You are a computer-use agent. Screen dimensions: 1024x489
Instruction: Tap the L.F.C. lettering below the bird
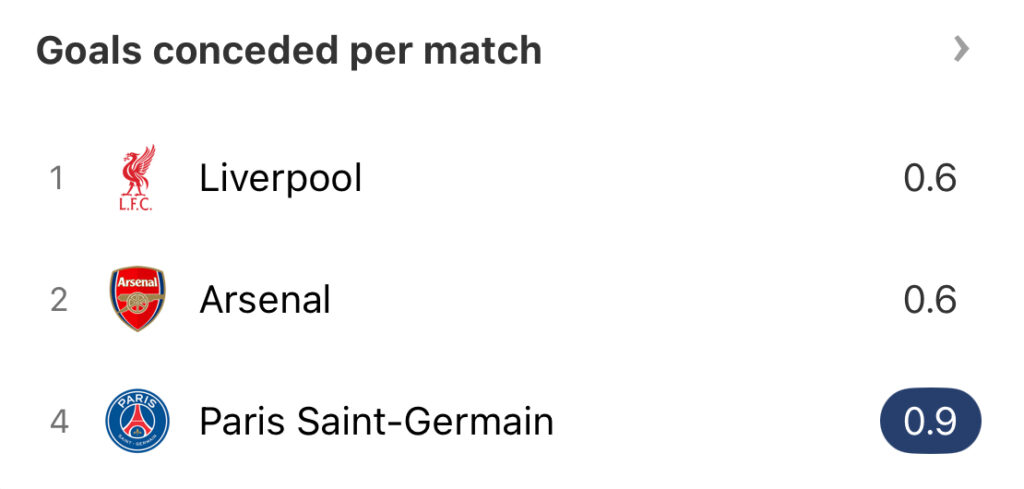point(136,204)
